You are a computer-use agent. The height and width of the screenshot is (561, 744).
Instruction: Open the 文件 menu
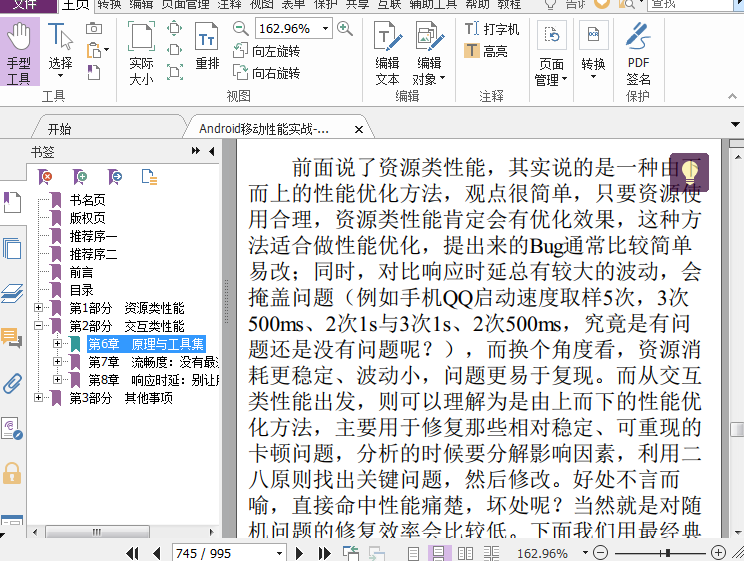coord(25,5)
